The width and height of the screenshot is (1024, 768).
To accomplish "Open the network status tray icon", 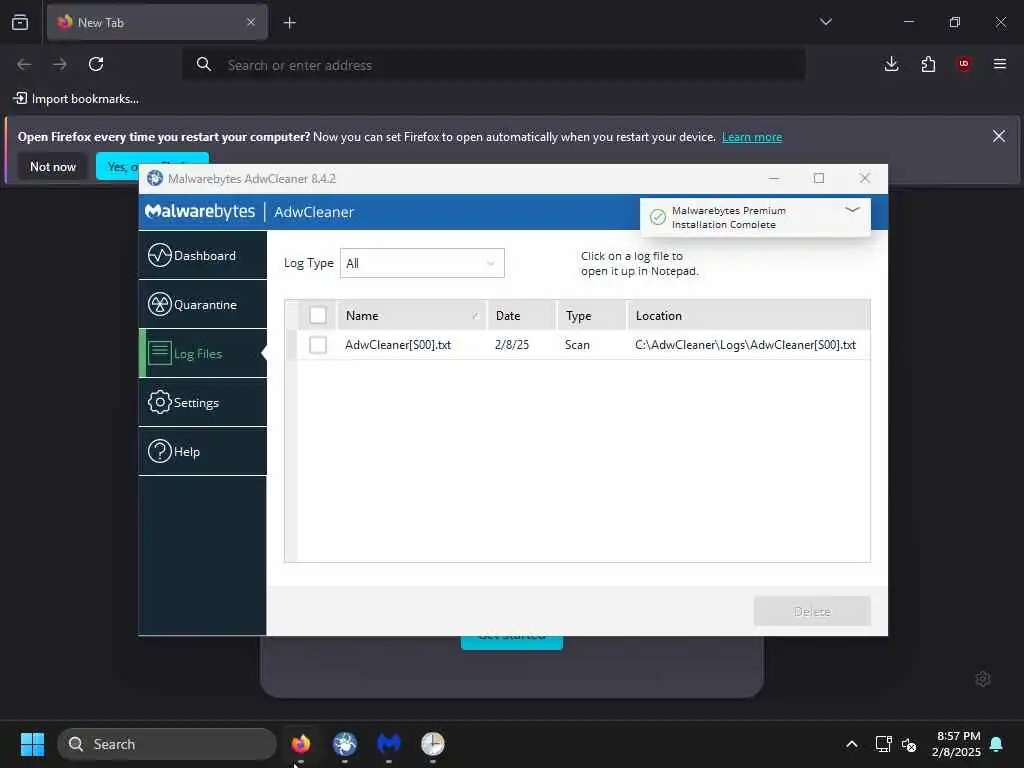I will 883,744.
